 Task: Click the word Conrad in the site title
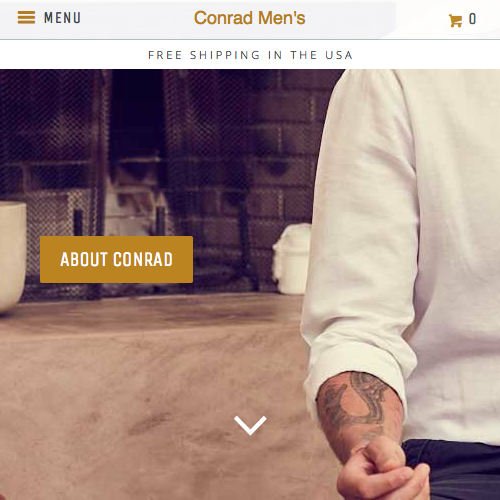click(223, 18)
